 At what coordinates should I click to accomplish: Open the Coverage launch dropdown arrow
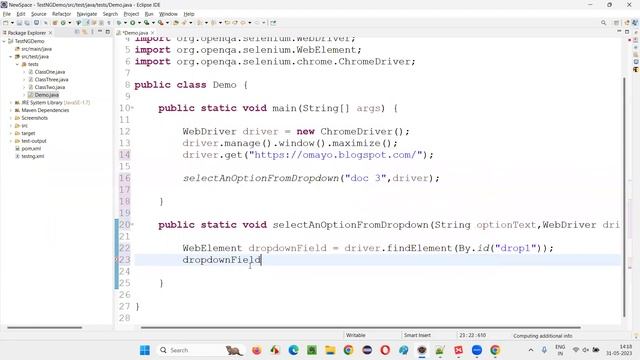click(x=153, y=23)
